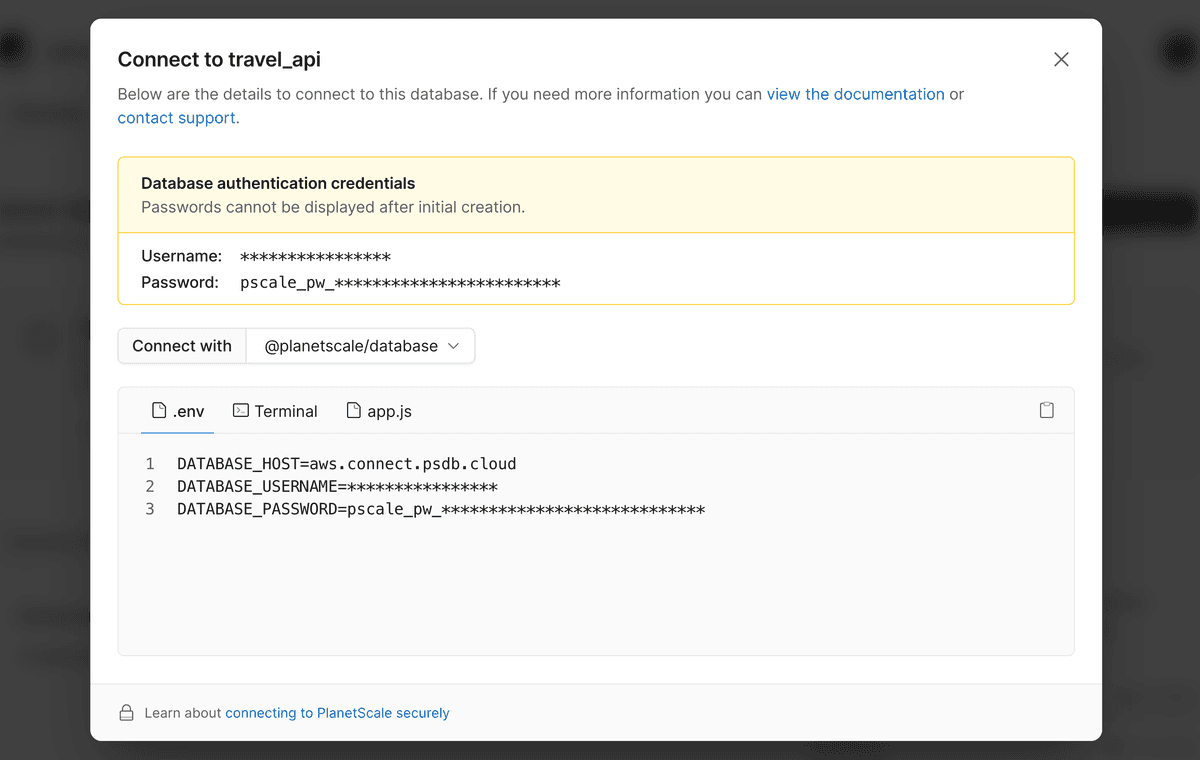Close the Connect to travel_api dialog
The height and width of the screenshot is (760, 1200).
[1061, 60]
